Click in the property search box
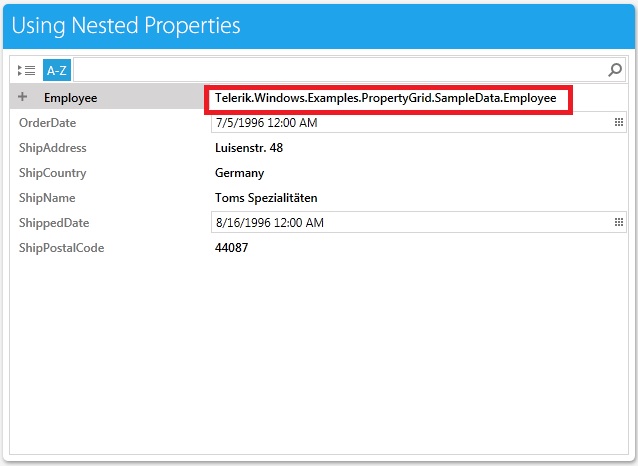Image resolution: width=638 pixels, height=466 pixels. (340, 70)
